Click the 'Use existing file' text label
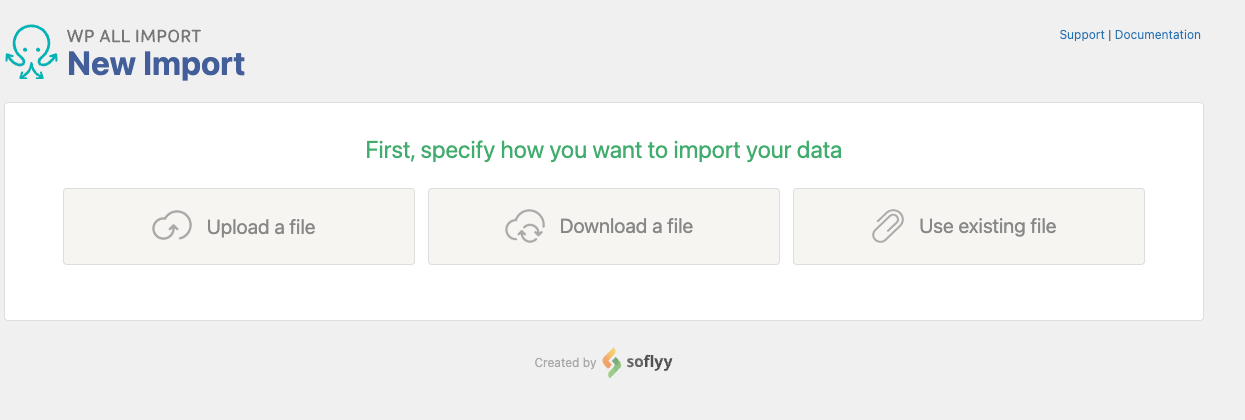 tap(988, 226)
